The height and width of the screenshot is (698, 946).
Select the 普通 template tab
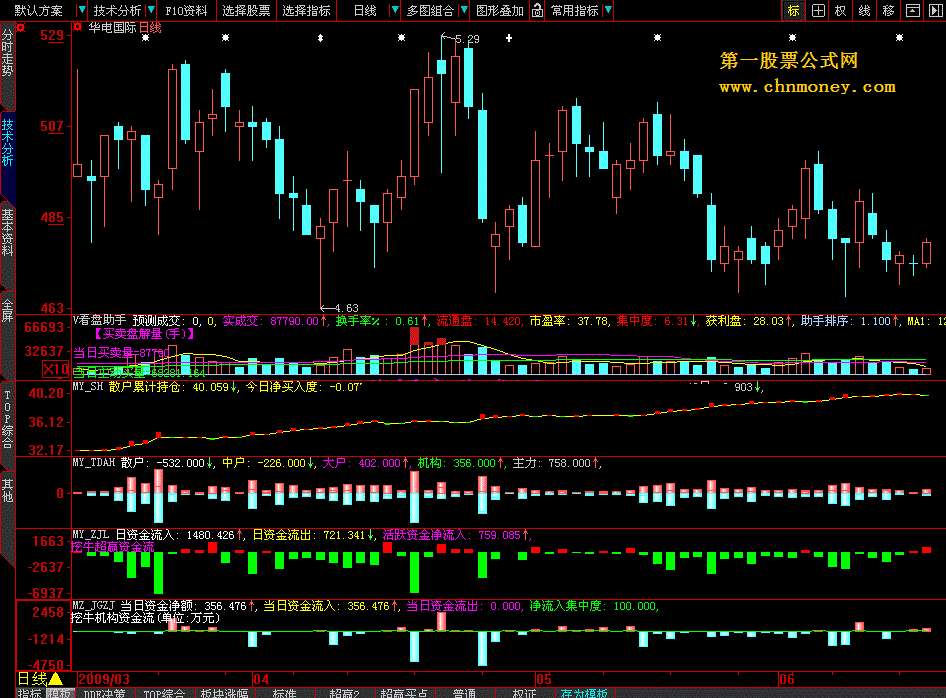click(465, 693)
